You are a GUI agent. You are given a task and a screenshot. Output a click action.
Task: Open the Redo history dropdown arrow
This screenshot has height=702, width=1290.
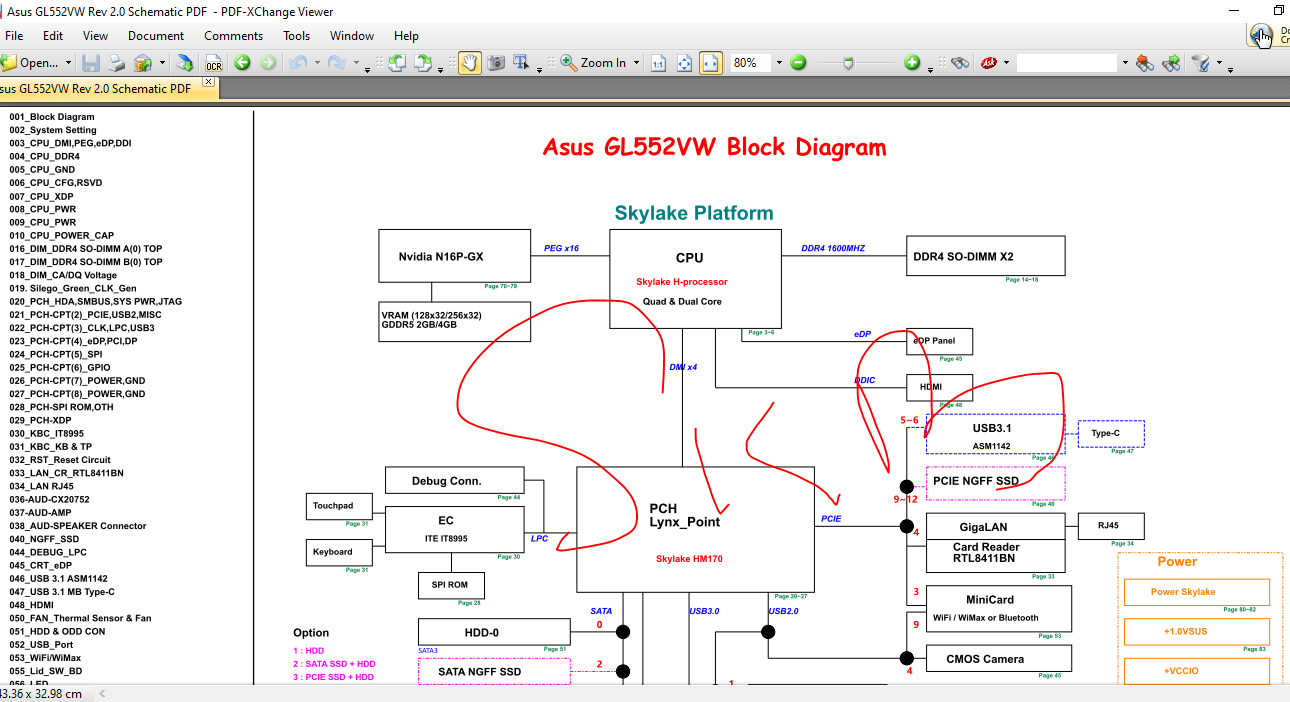356,63
